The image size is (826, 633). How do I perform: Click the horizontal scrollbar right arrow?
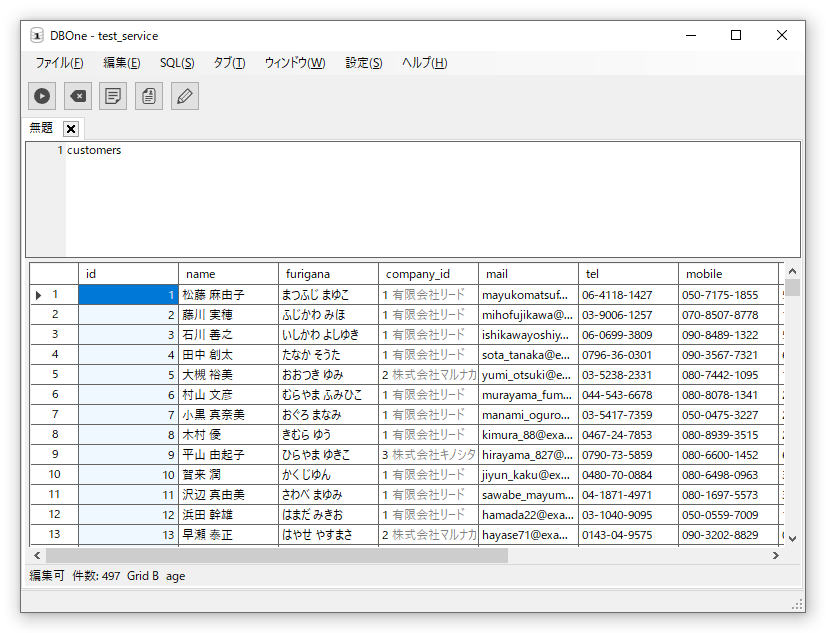pos(775,555)
